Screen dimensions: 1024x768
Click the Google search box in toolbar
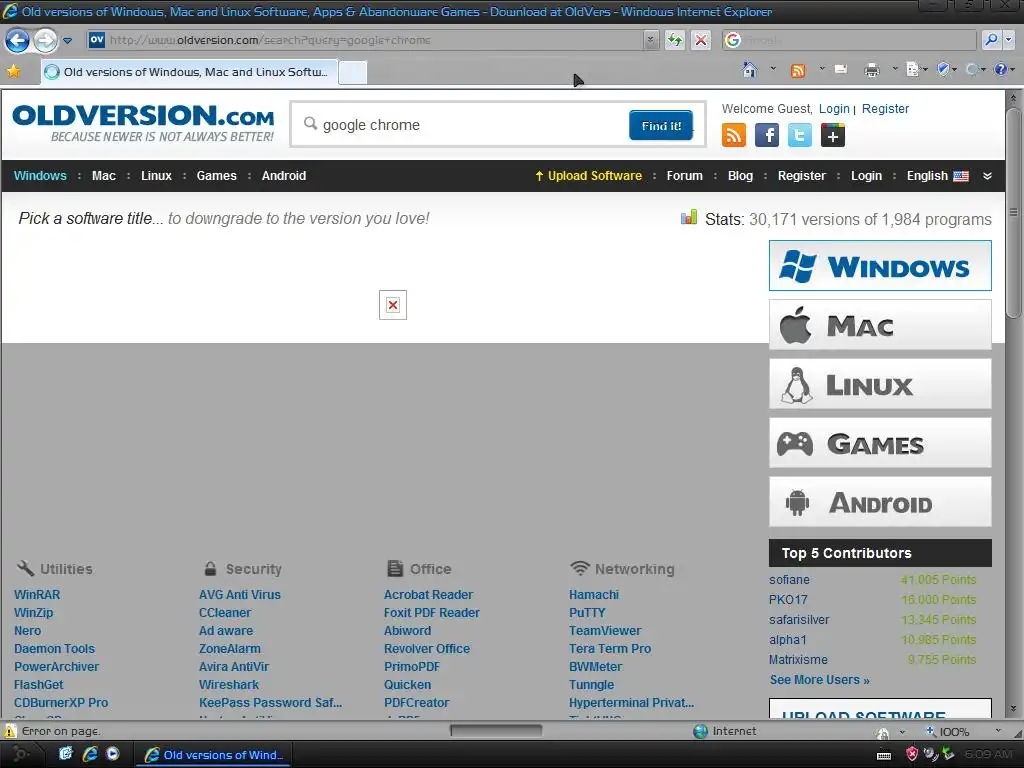point(849,40)
